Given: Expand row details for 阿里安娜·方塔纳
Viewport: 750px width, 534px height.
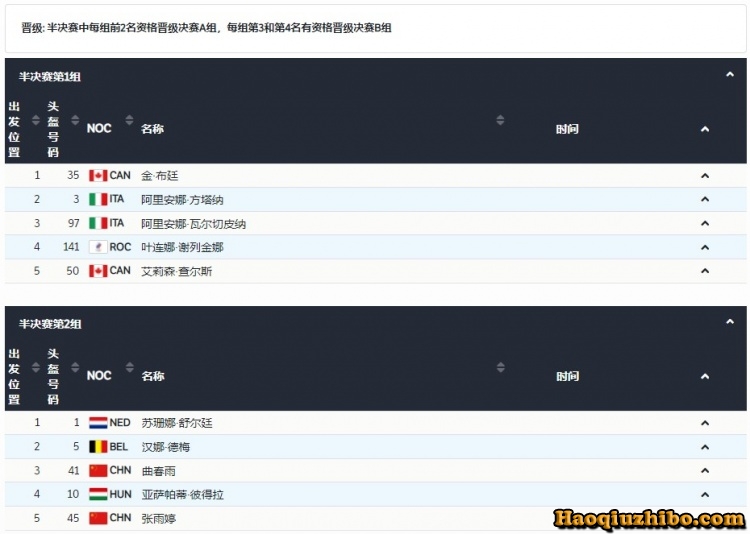Looking at the screenshot, I should [705, 199].
